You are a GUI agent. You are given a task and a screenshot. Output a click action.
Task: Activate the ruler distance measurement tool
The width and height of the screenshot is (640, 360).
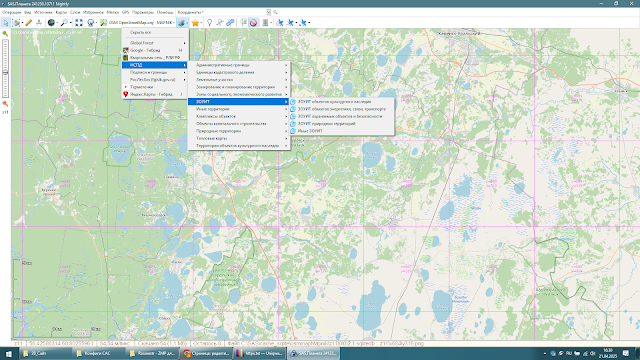click(x=29, y=23)
